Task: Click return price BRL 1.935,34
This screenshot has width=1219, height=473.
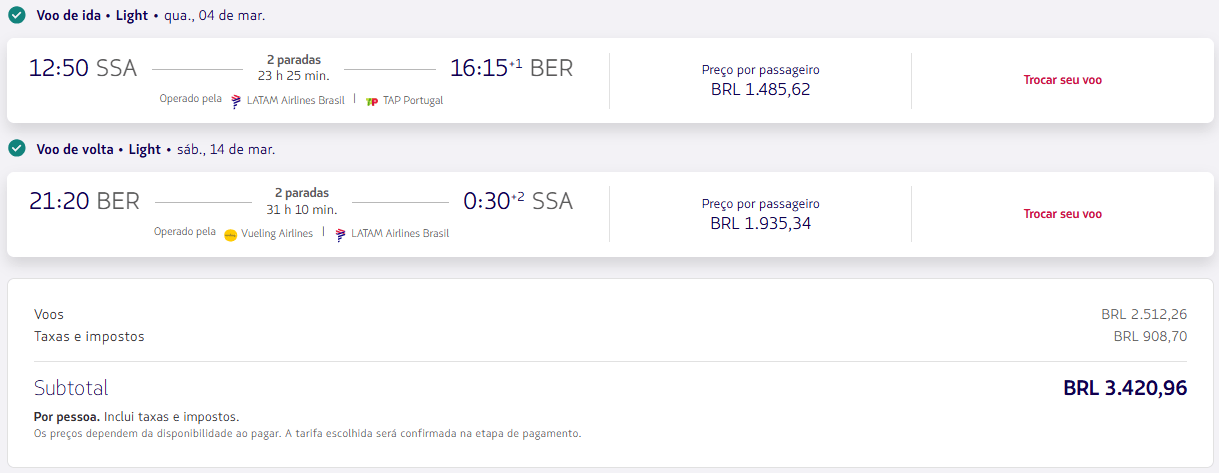Action: pyautogui.click(x=760, y=223)
